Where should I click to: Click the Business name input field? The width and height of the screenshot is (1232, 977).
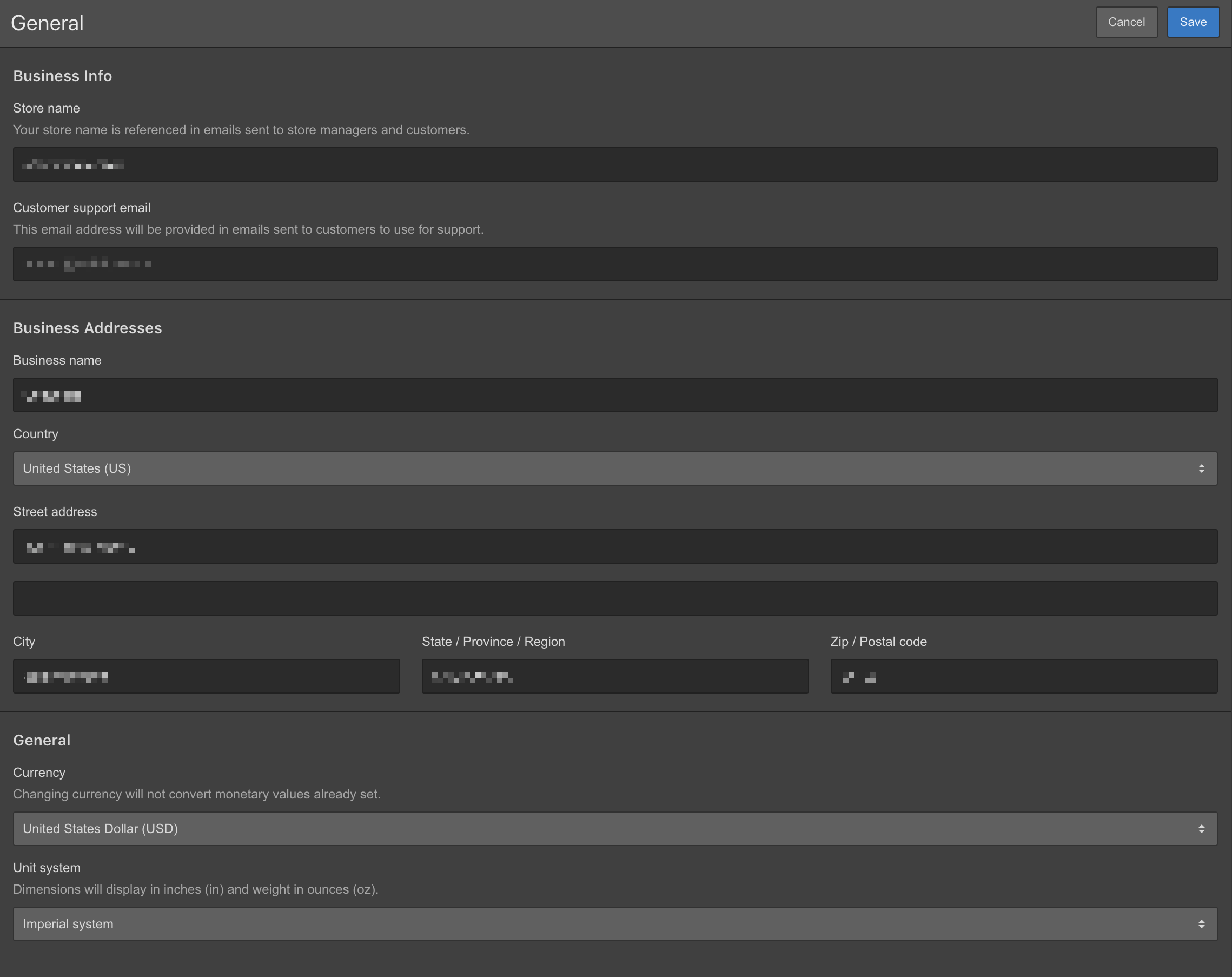[x=616, y=395]
